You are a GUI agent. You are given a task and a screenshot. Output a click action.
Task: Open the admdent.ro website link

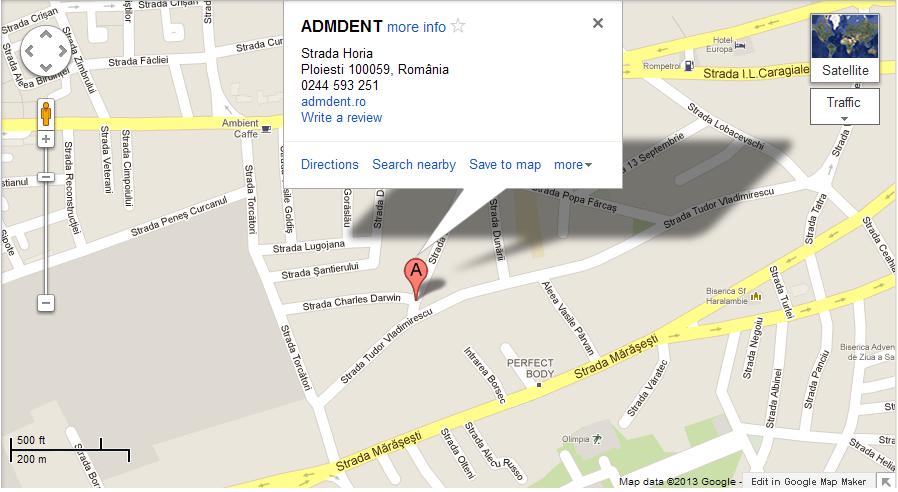coord(333,101)
